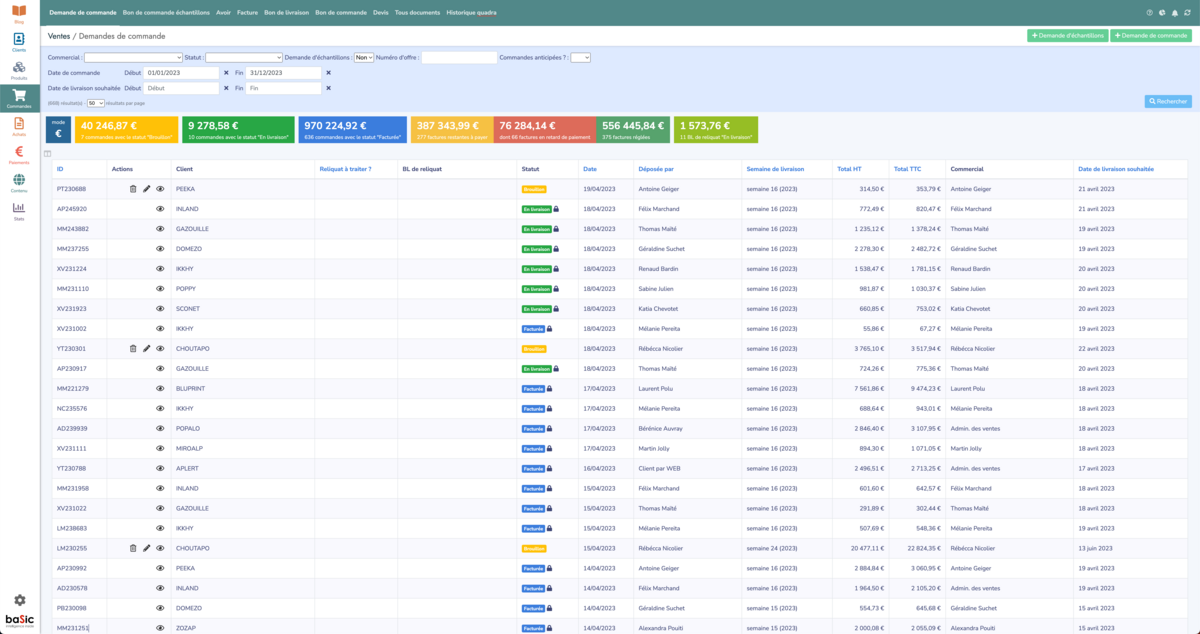
Task: Expand the Commercial dropdown filter
Action: [133, 58]
